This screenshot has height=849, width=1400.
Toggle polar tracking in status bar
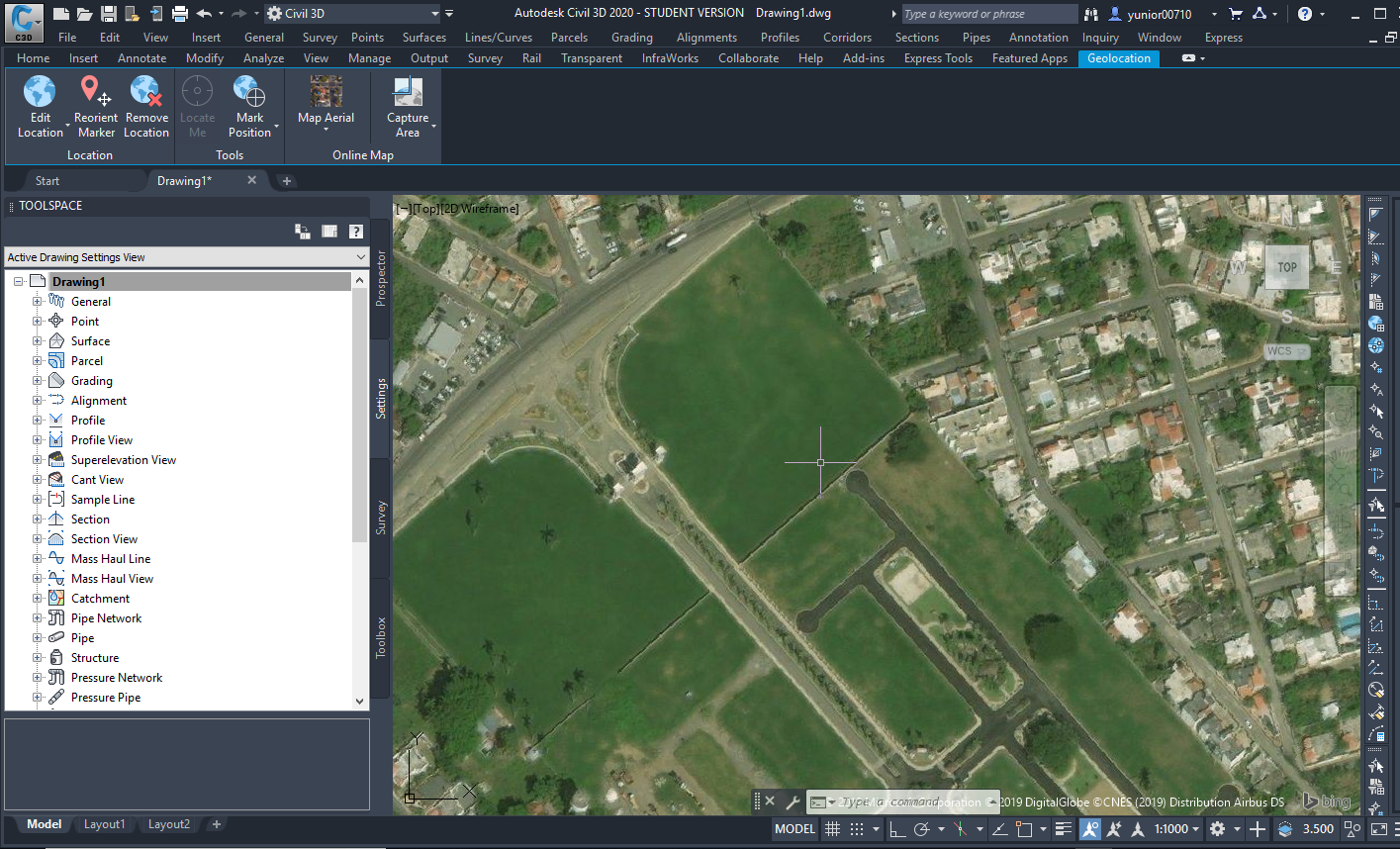click(921, 829)
